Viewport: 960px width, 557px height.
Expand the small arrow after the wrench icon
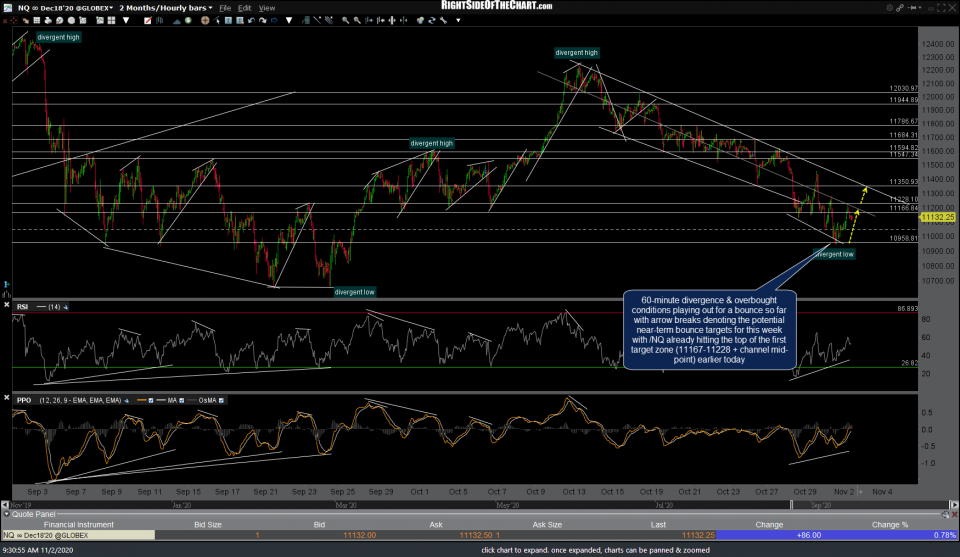click(458, 20)
